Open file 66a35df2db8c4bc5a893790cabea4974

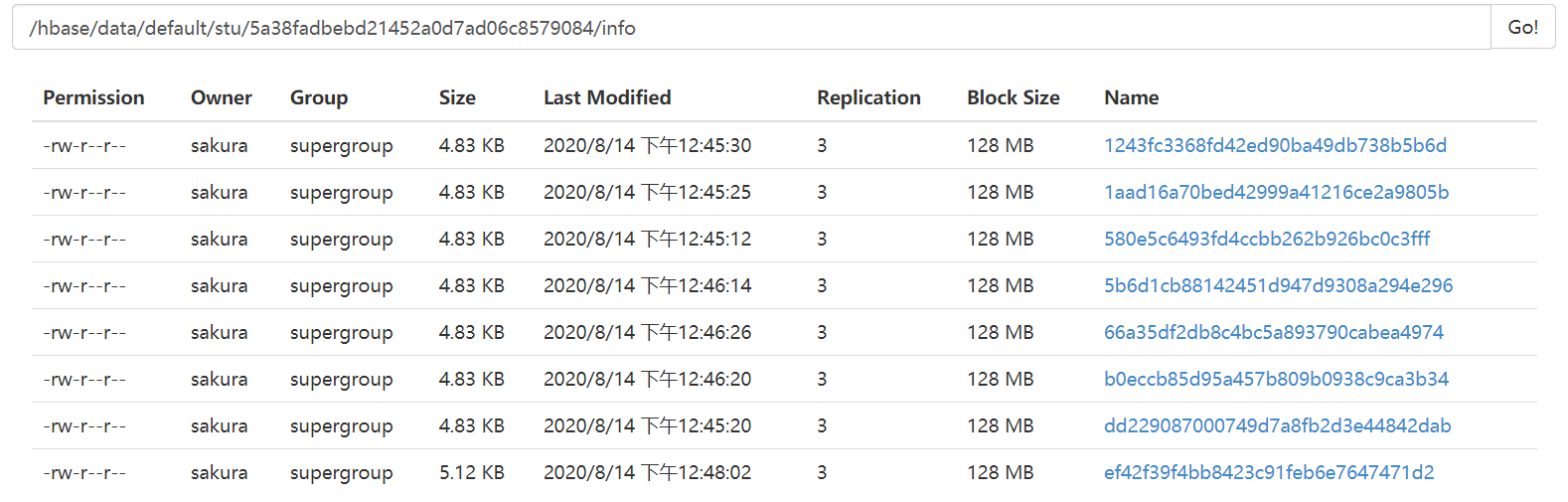tap(1273, 332)
